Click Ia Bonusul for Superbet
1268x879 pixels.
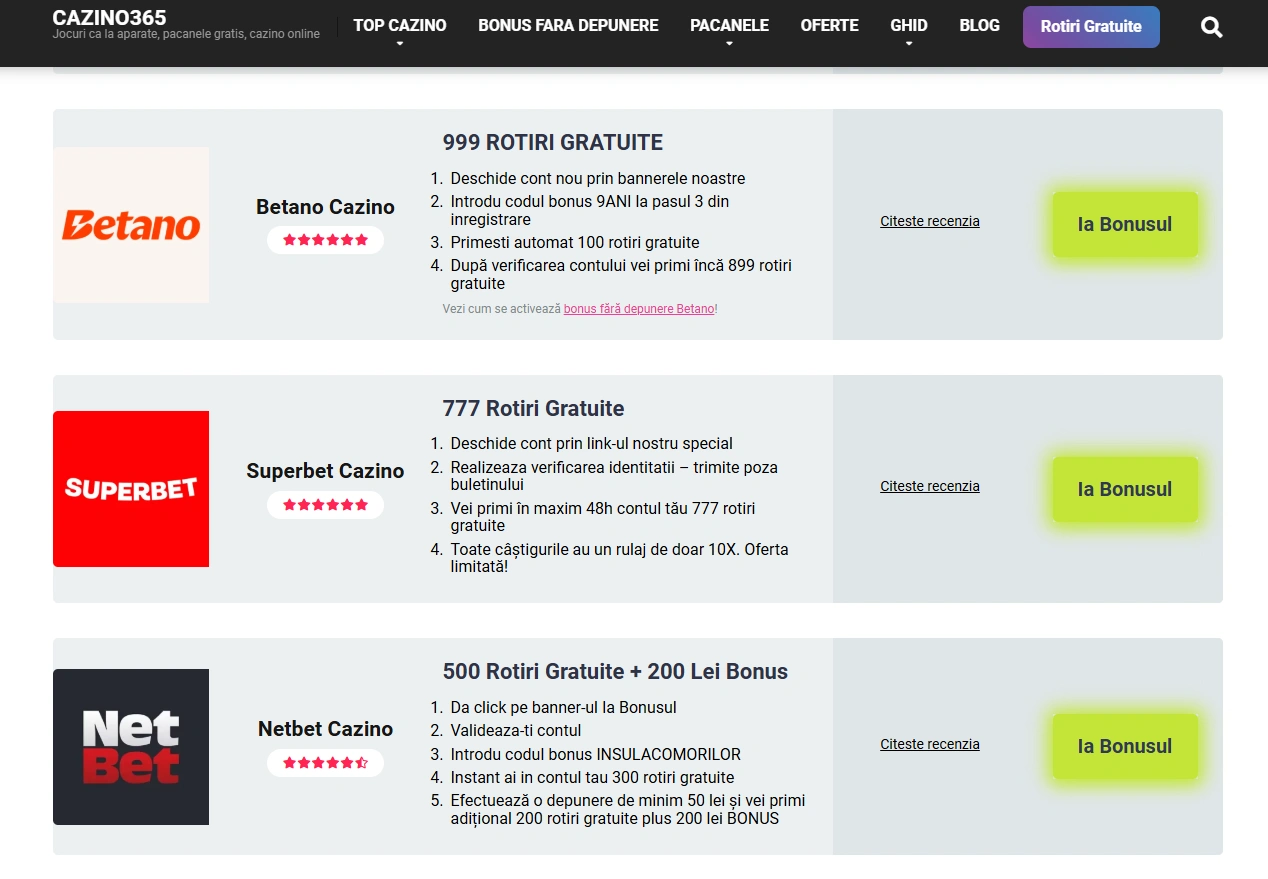1125,489
